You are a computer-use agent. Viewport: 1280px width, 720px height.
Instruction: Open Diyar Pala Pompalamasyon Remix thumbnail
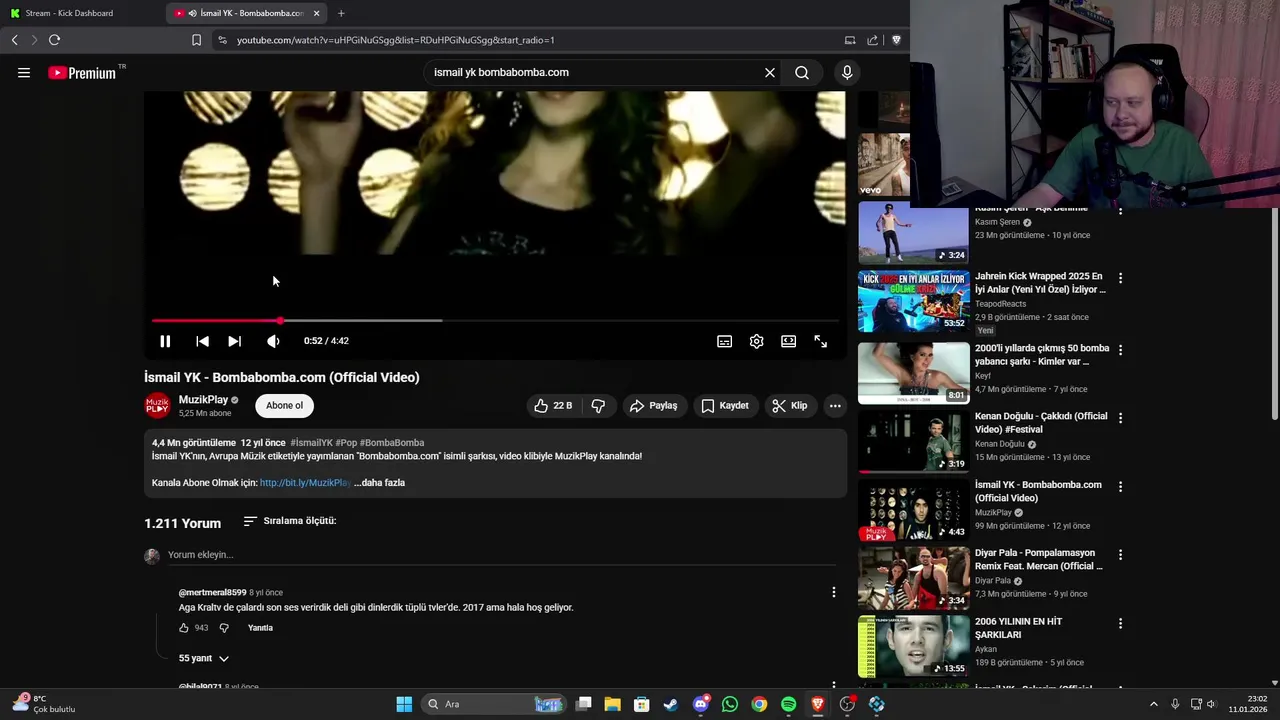pyautogui.click(x=913, y=578)
